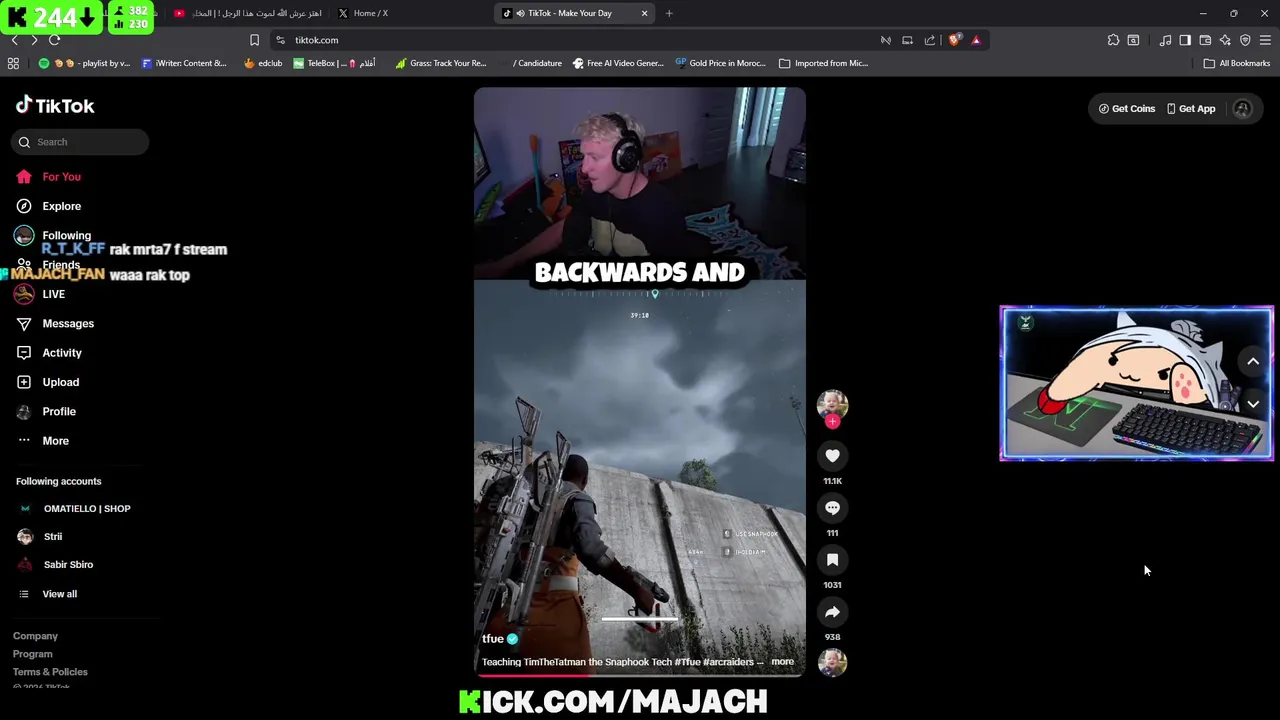
Task: Seek using the video progress bar
Action: point(639,675)
